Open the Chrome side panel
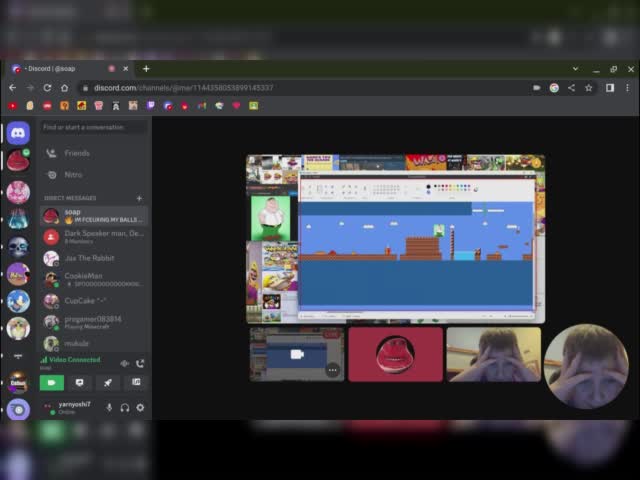 [610, 88]
